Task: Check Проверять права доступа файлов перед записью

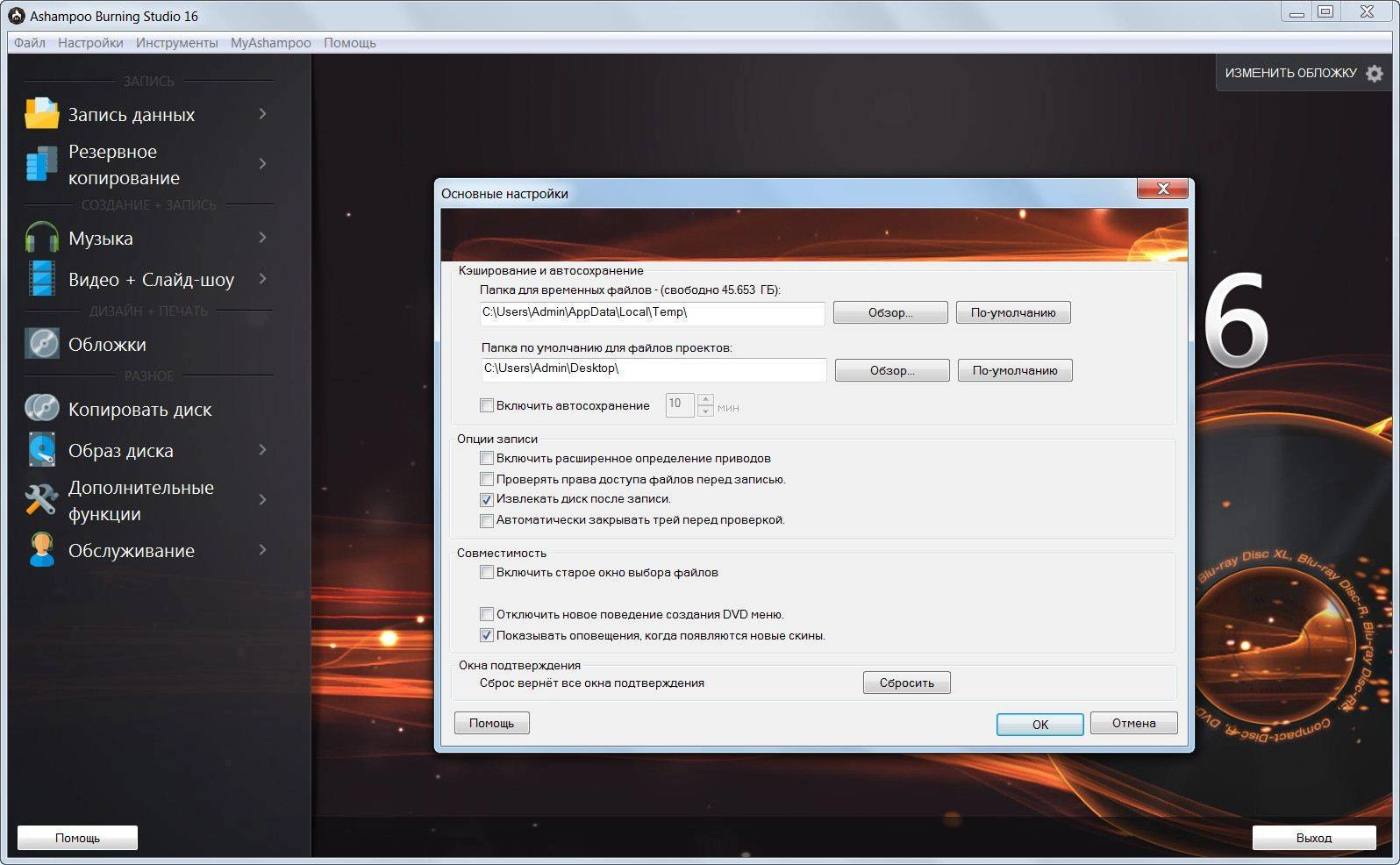Action: (x=487, y=479)
